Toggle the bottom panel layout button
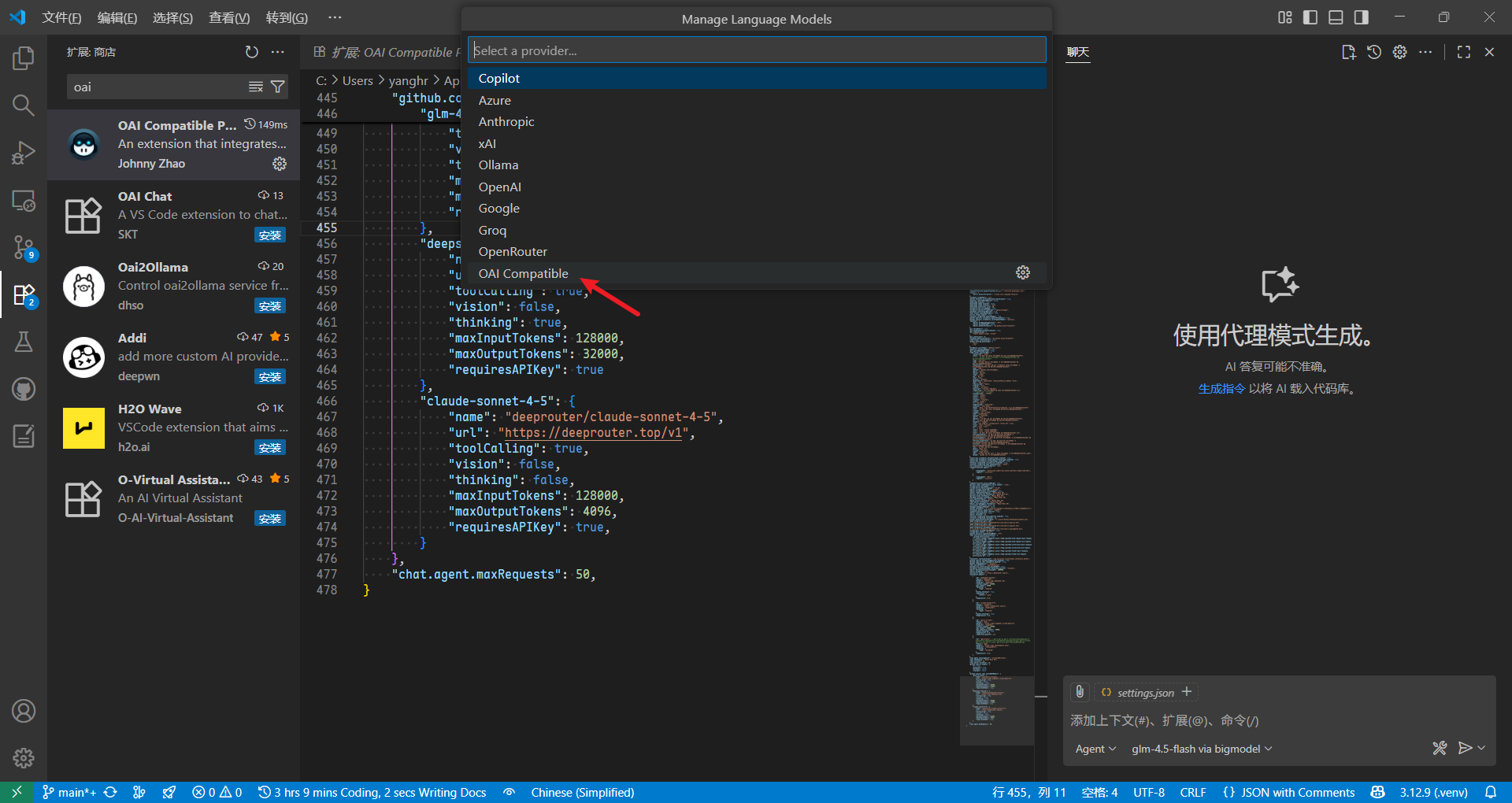 coord(1336,17)
